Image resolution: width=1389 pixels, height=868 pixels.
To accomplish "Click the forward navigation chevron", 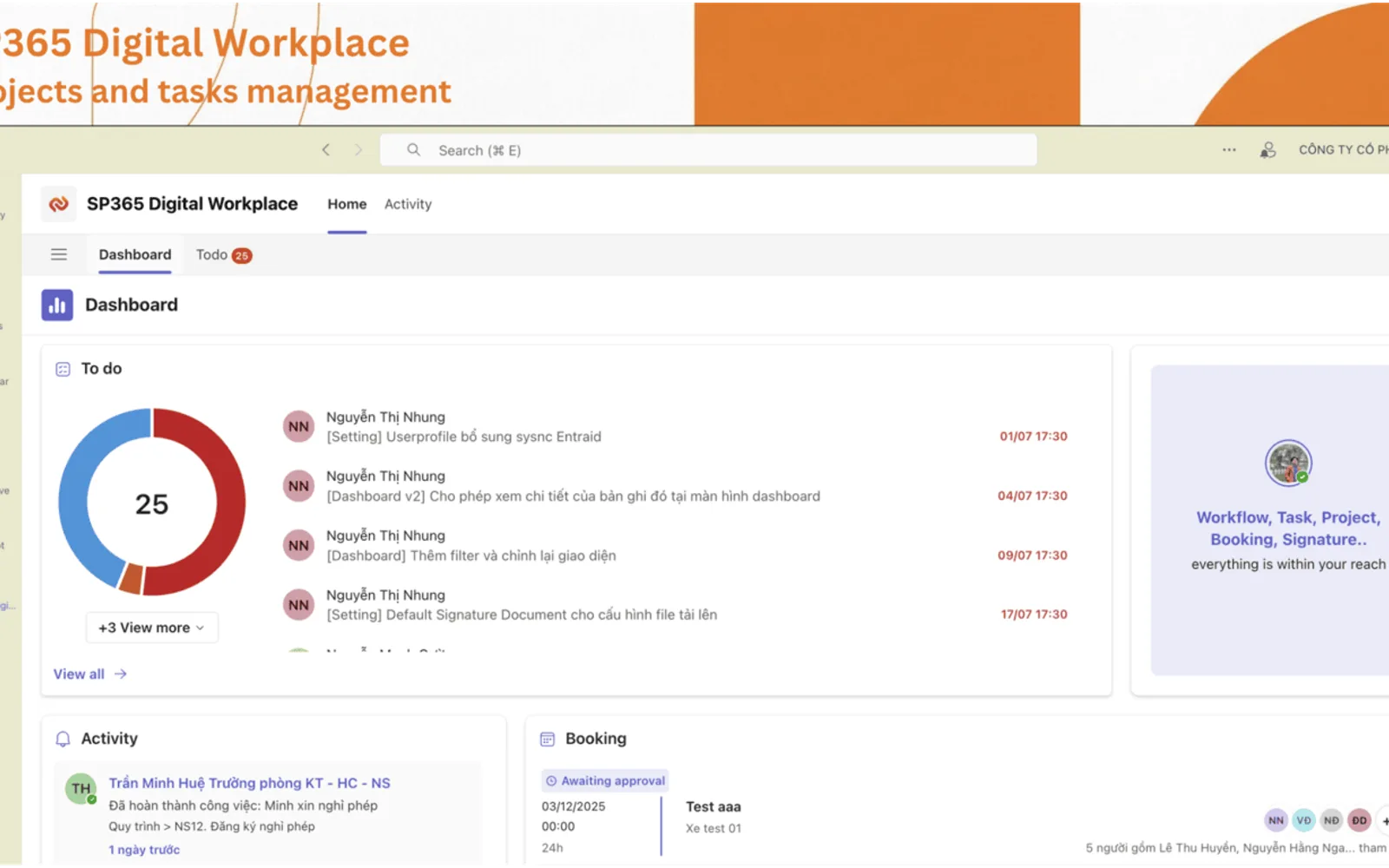I will tap(358, 150).
